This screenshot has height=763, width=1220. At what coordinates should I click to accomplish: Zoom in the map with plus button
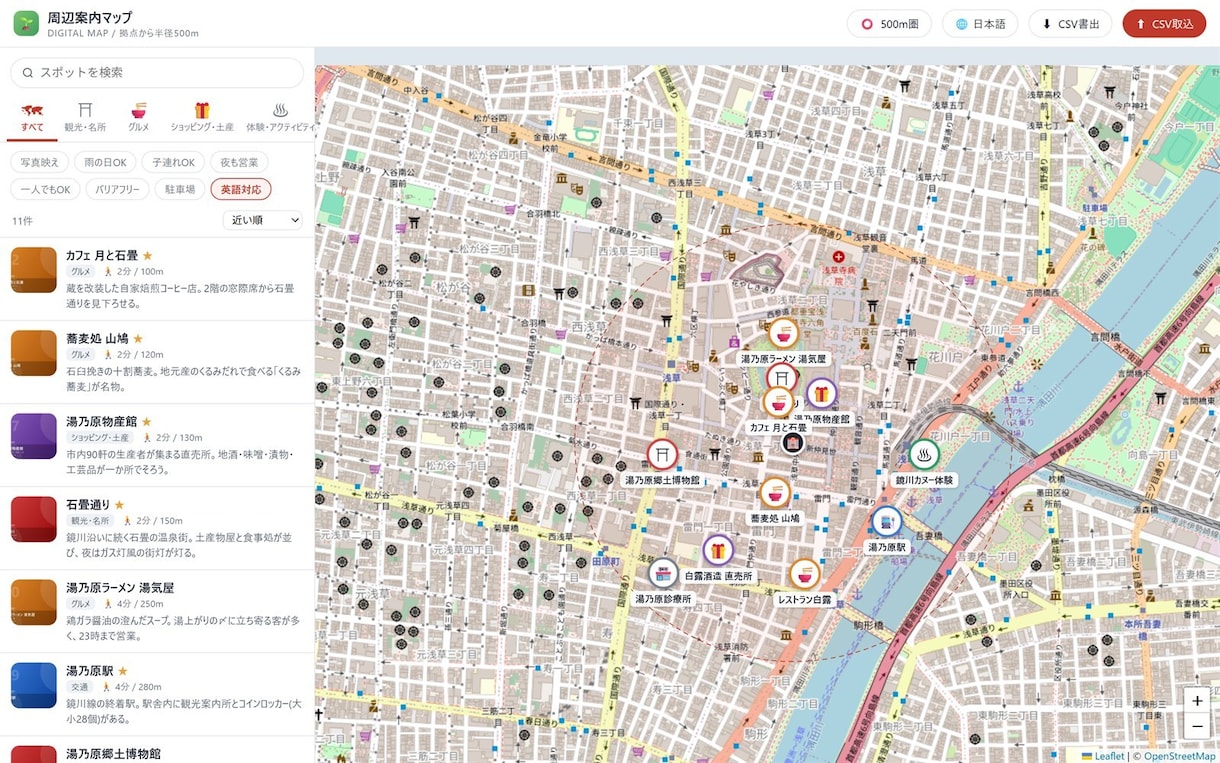pos(1197,701)
